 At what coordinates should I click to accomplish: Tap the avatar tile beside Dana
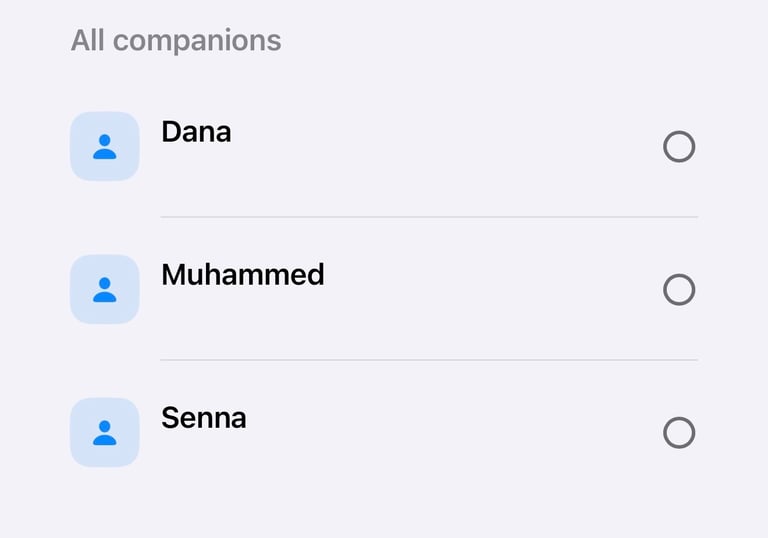pos(104,146)
